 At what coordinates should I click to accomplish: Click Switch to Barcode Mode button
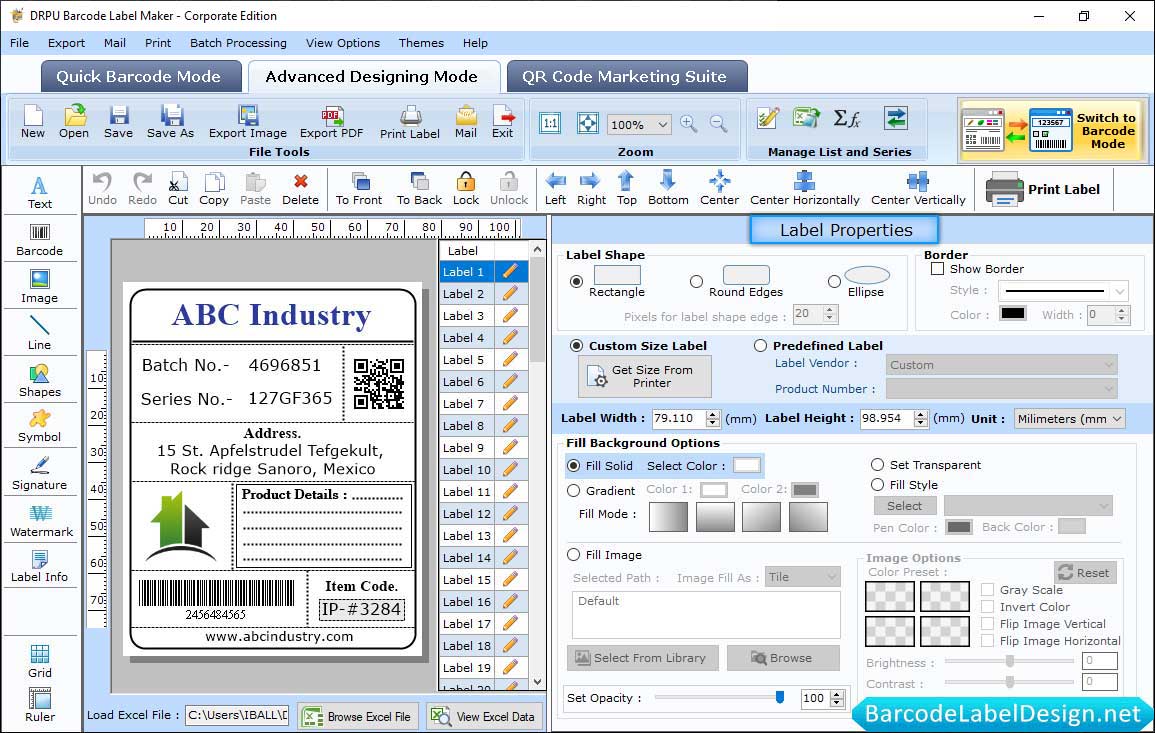click(x=1053, y=130)
